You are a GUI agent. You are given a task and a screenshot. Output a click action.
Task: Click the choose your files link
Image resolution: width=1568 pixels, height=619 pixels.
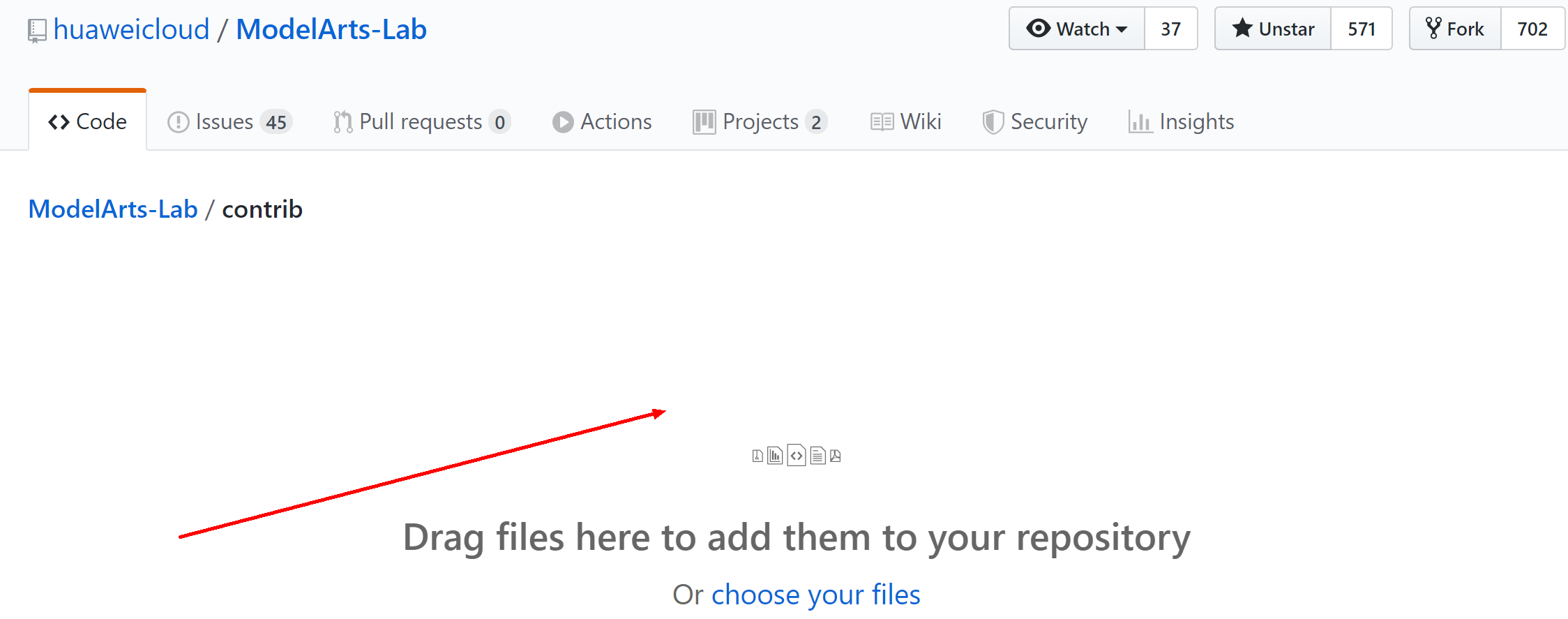tap(815, 595)
